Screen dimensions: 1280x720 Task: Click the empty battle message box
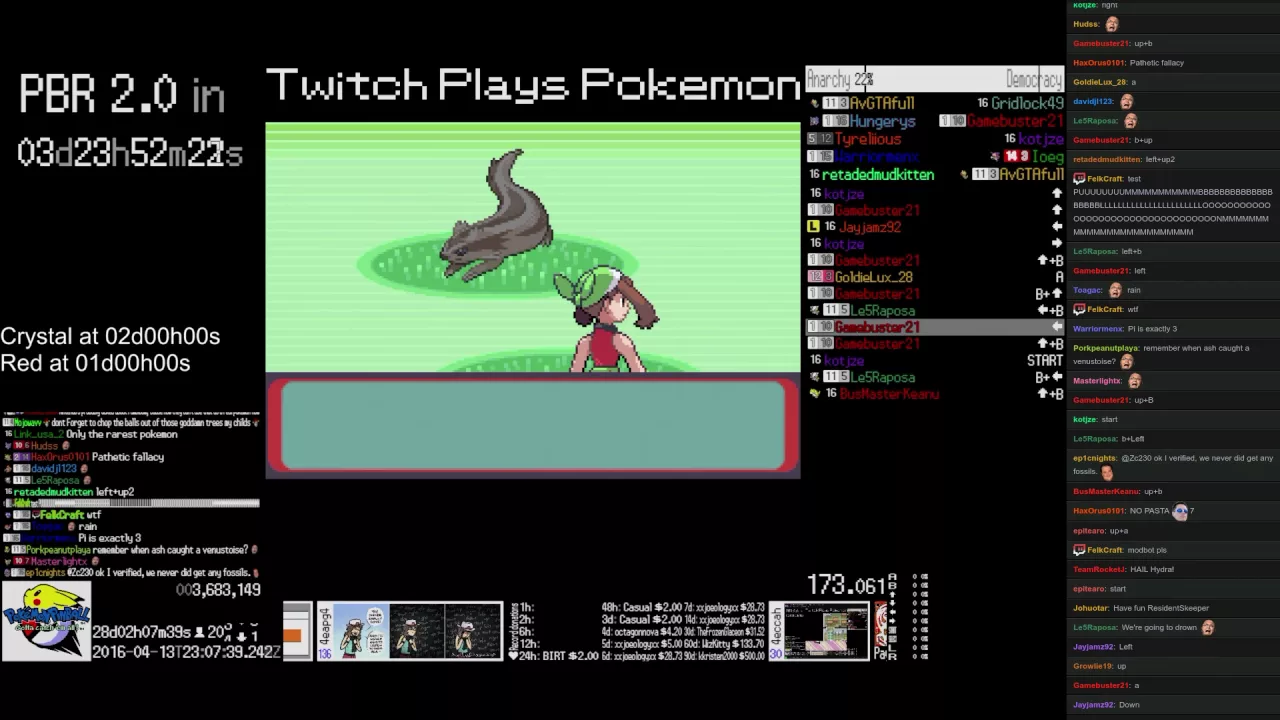click(x=533, y=425)
